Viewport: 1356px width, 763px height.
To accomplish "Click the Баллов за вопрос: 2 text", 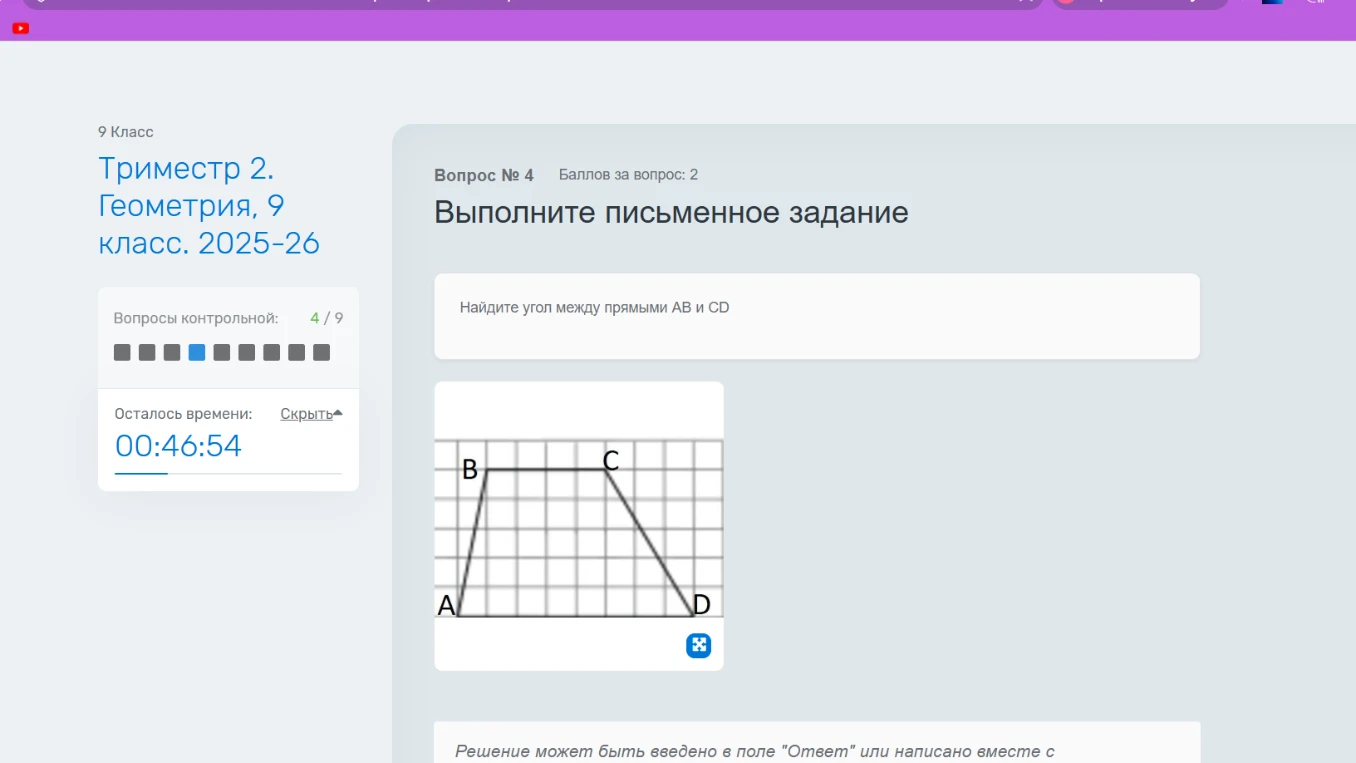I will (628, 175).
